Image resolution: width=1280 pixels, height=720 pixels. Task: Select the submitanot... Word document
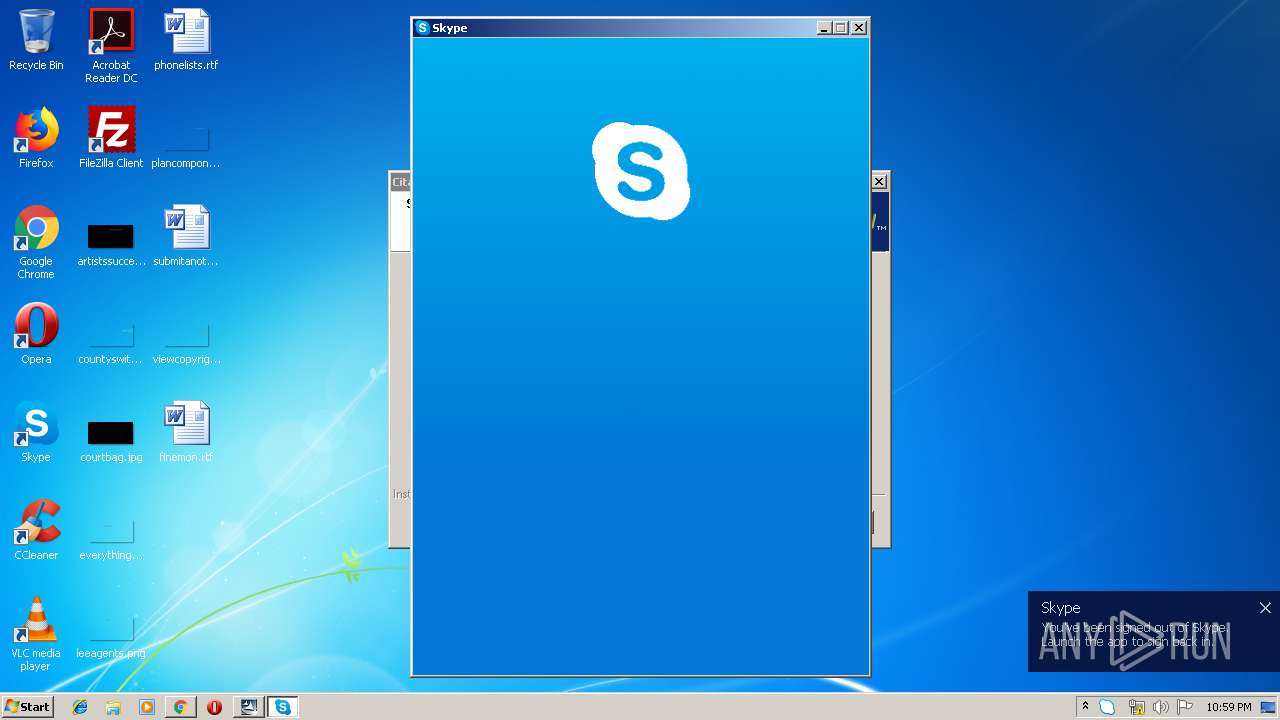[186, 236]
